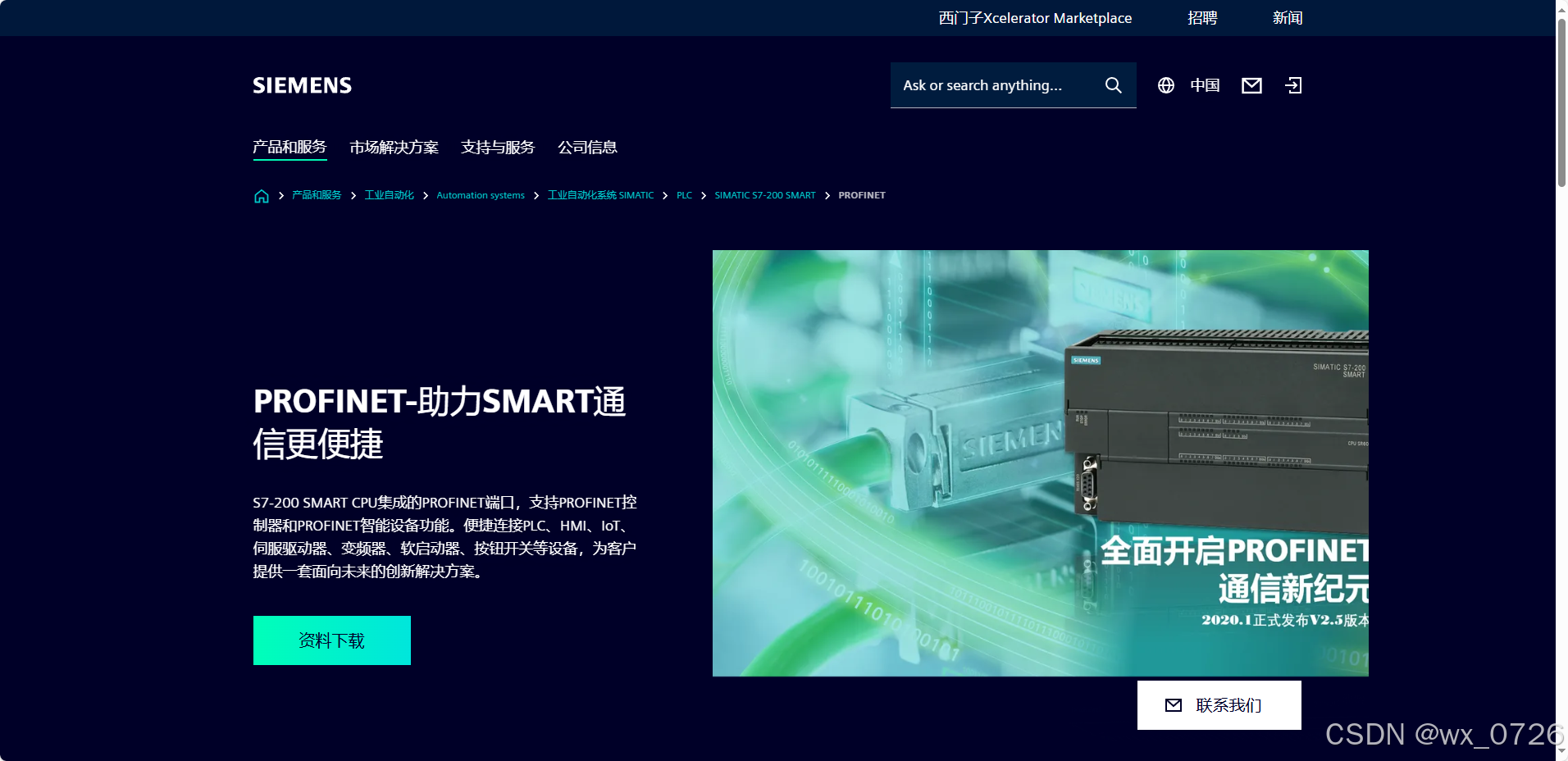Click PLC breadcrumb link
The image size is (1568, 761).
(684, 195)
